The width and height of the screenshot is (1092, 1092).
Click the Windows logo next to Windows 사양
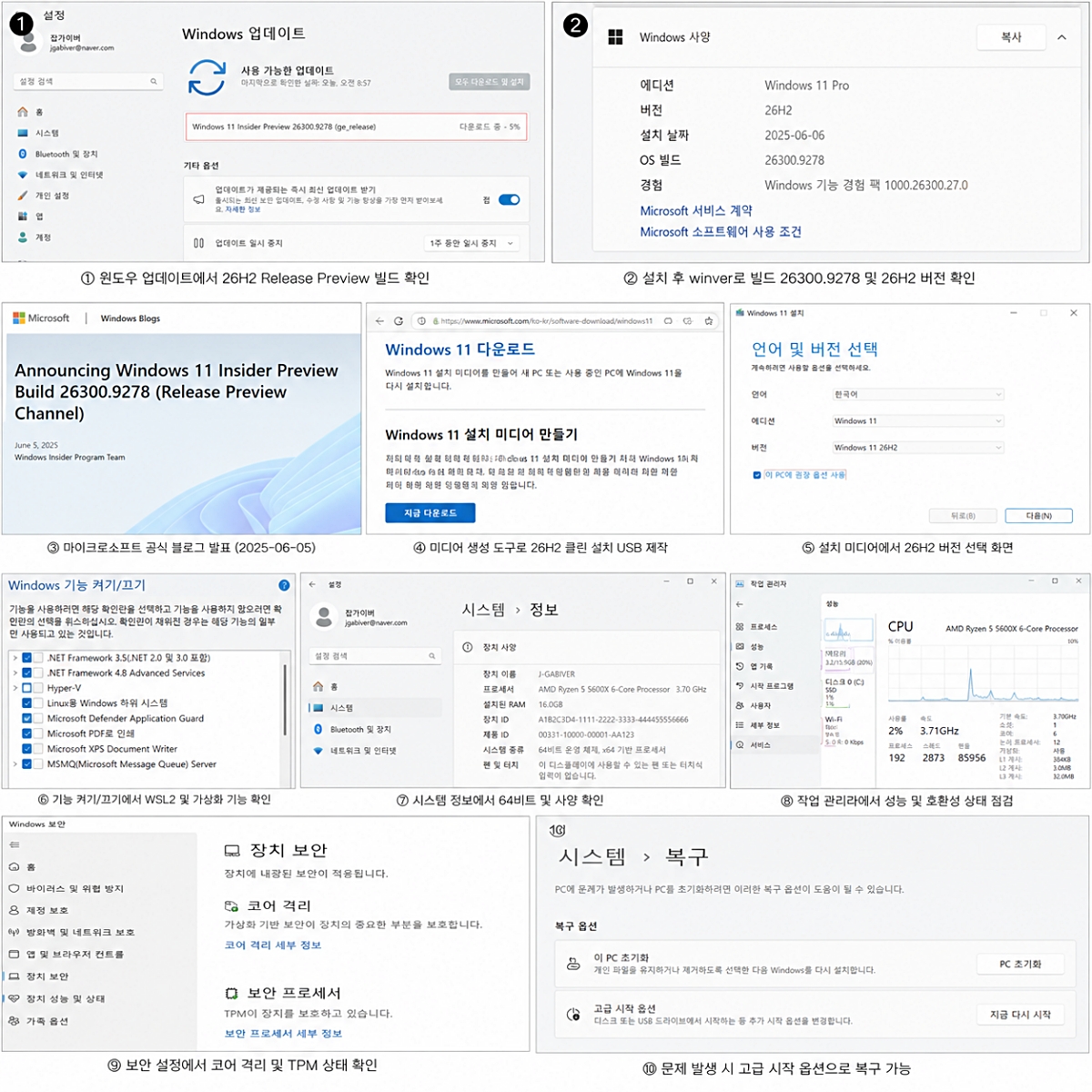(615, 37)
